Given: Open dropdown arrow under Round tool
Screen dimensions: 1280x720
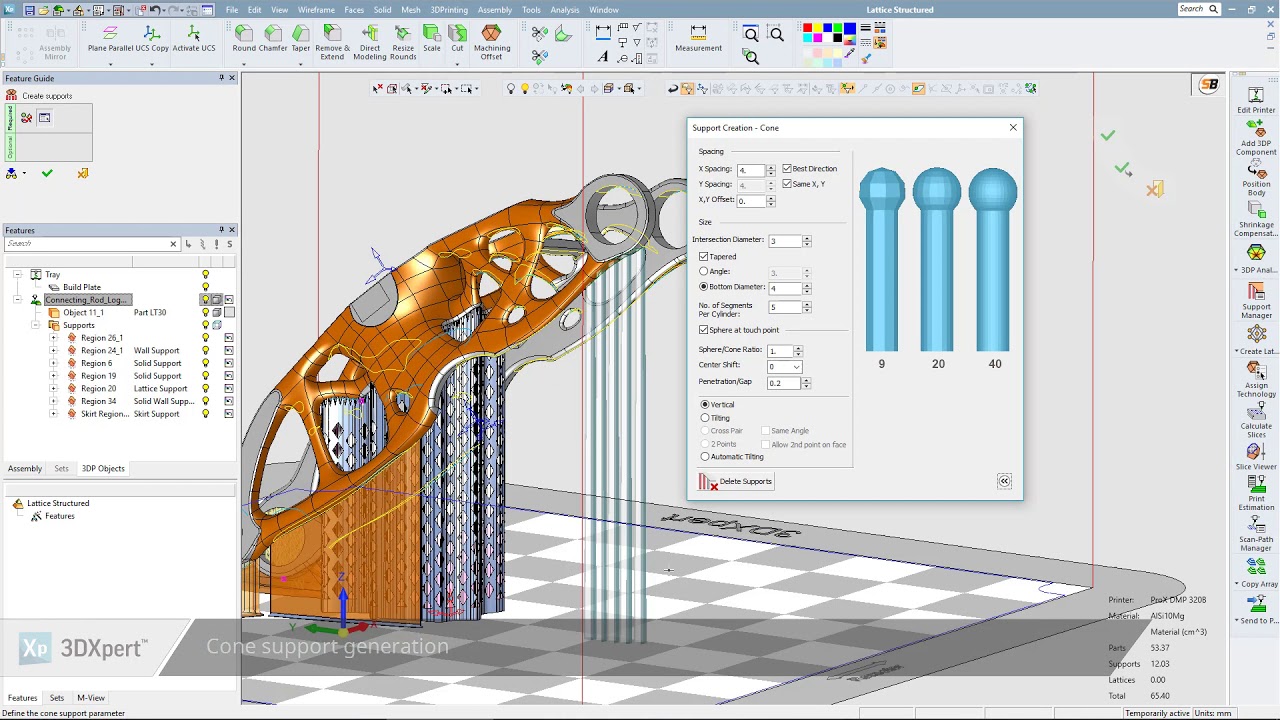Looking at the screenshot, I should 244,64.
